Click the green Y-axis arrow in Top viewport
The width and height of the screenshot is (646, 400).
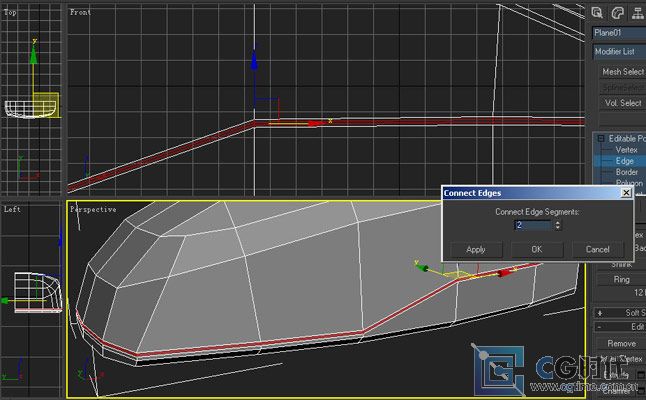(x=33, y=54)
